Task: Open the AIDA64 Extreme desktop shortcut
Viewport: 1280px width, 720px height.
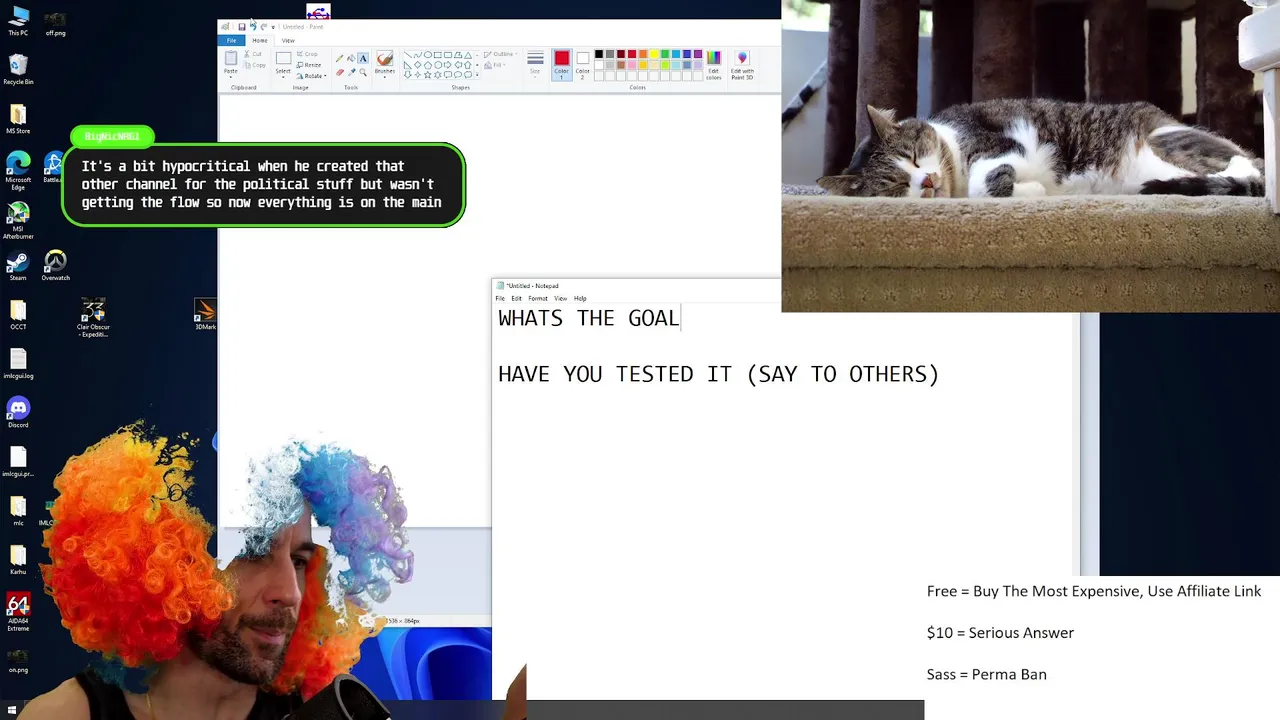Action: pyautogui.click(x=18, y=613)
